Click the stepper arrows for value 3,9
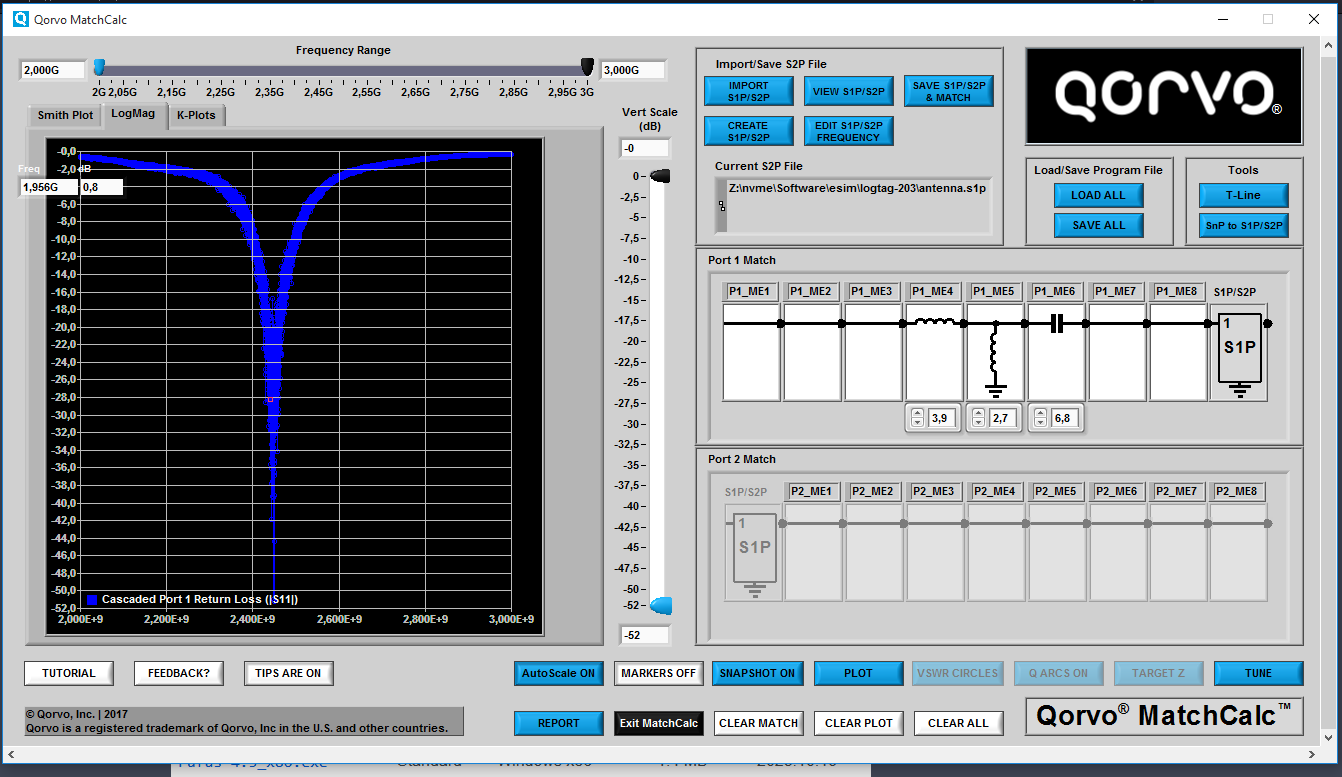Viewport: 1342px width, 777px height. tap(918, 418)
